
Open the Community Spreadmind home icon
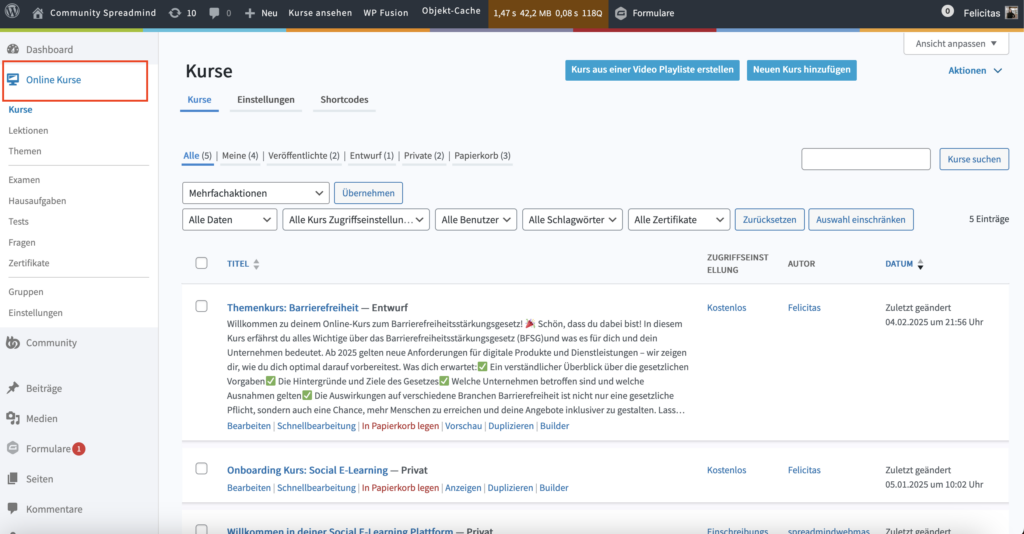pos(38,14)
